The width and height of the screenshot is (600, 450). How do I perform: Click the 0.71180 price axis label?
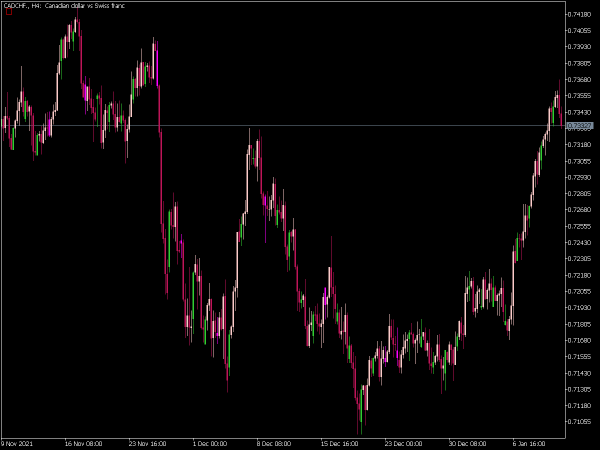579,406
